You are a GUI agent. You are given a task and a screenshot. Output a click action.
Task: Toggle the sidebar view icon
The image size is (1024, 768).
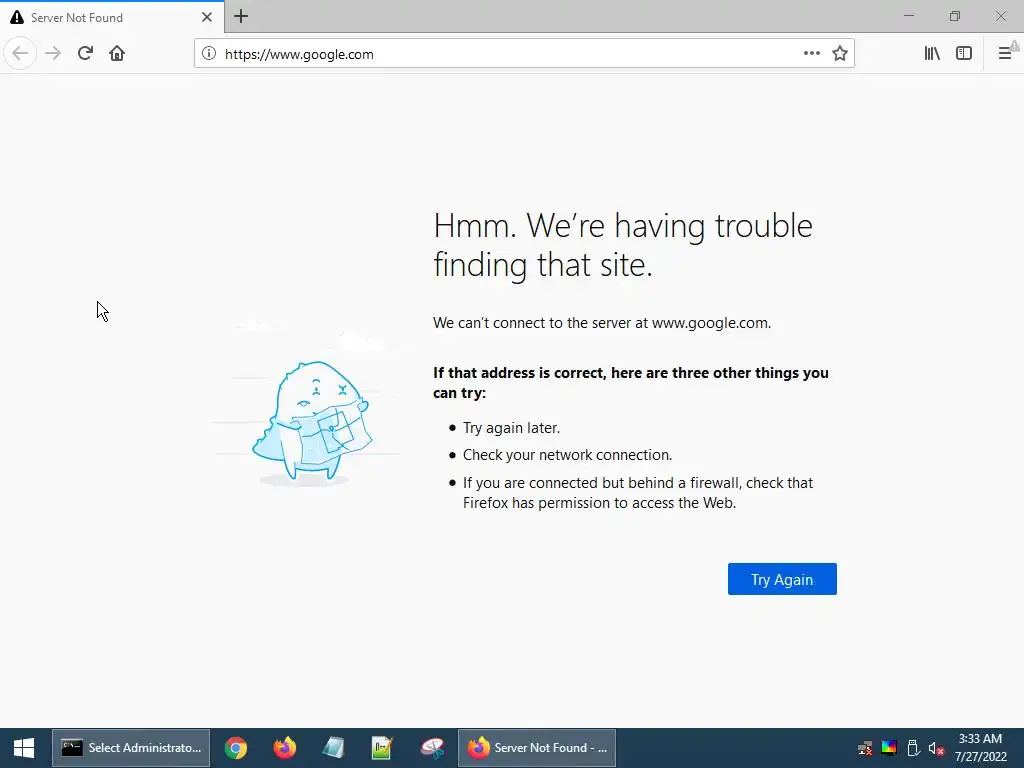tap(964, 54)
